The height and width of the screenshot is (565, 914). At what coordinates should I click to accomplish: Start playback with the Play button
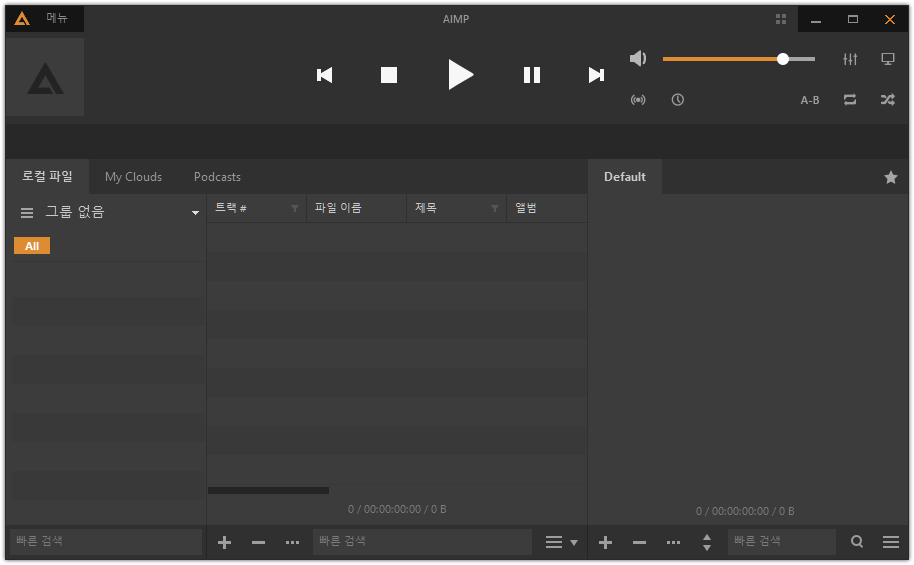tap(460, 75)
